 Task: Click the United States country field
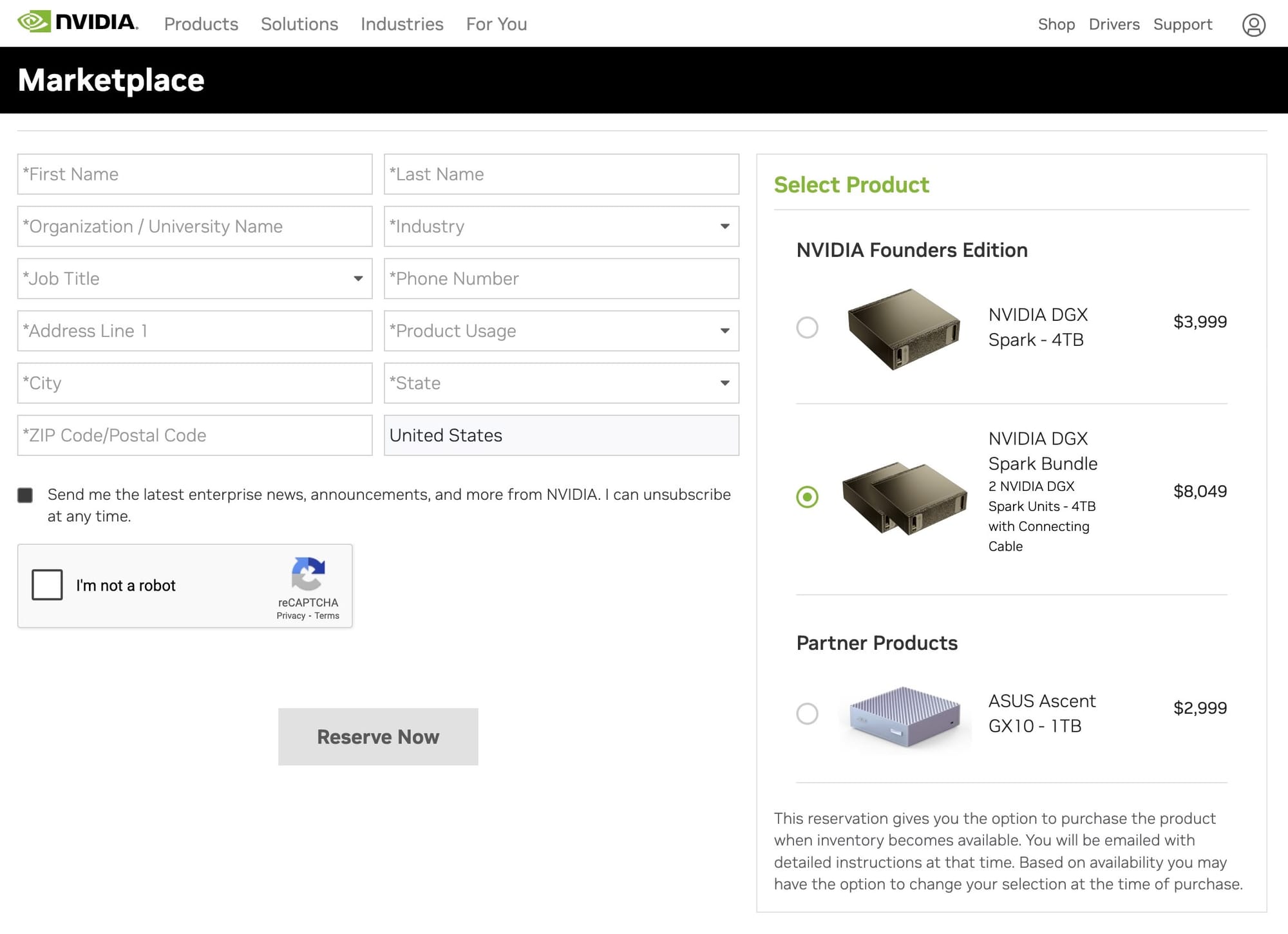point(562,435)
